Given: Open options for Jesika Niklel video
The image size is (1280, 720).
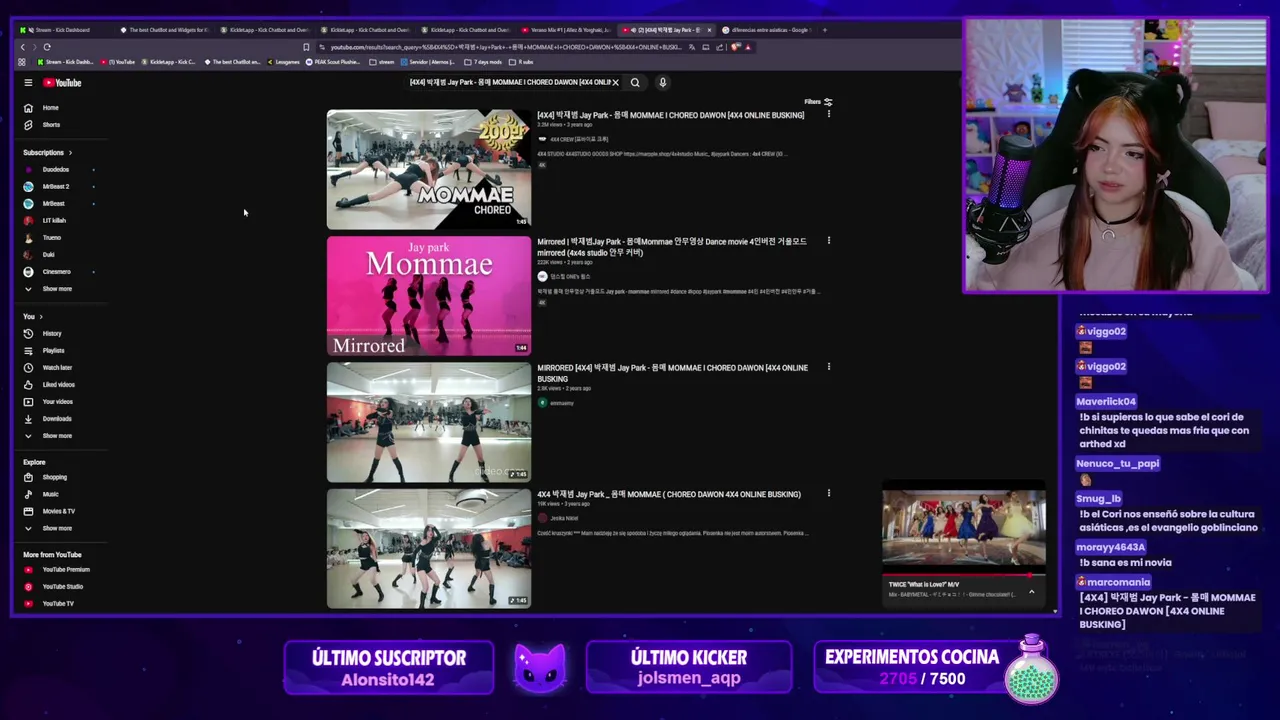Looking at the screenshot, I should pyautogui.click(x=828, y=493).
